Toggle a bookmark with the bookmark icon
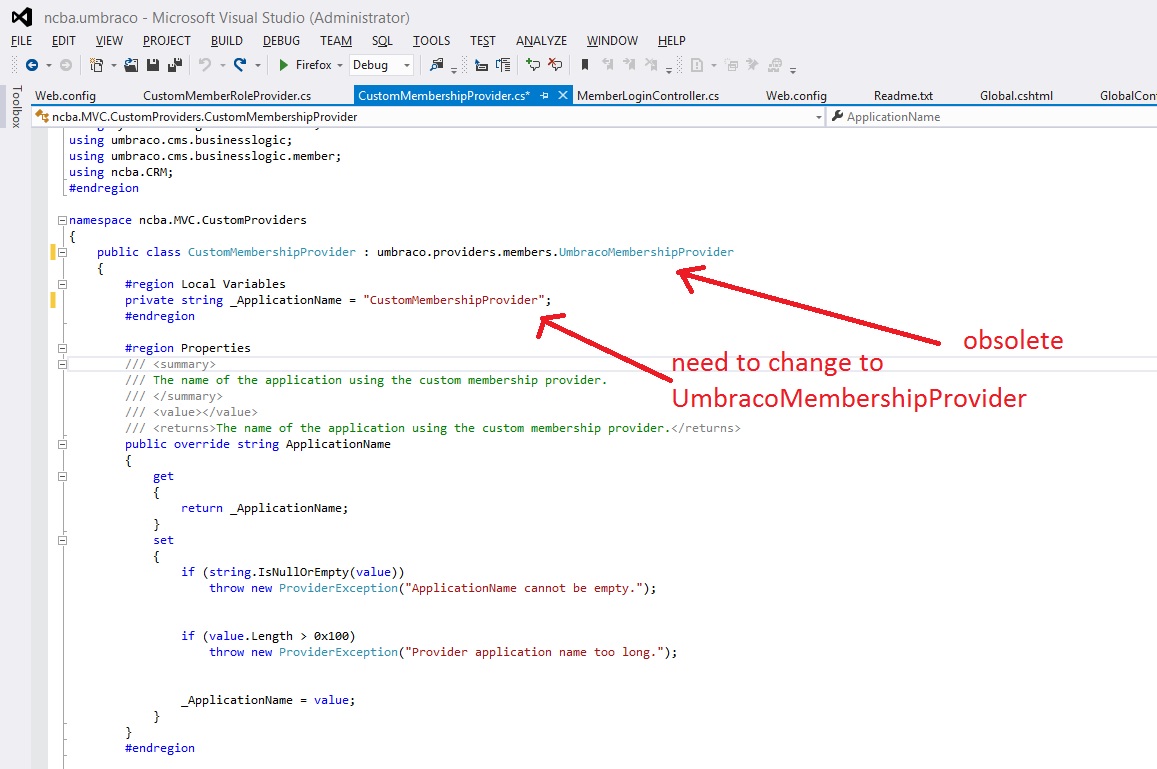The width and height of the screenshot is (1157, 769). (585, 65)
